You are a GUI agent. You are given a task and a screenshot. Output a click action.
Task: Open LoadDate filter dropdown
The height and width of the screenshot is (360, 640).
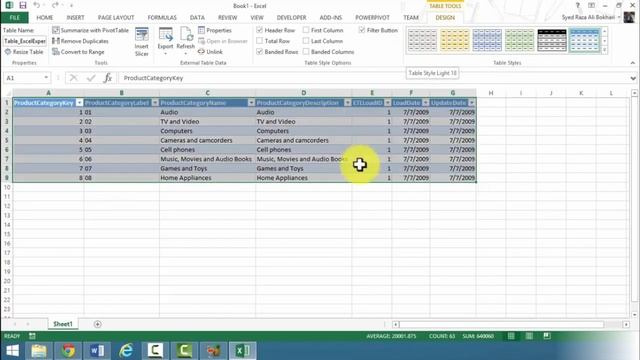tap(426, 103)
